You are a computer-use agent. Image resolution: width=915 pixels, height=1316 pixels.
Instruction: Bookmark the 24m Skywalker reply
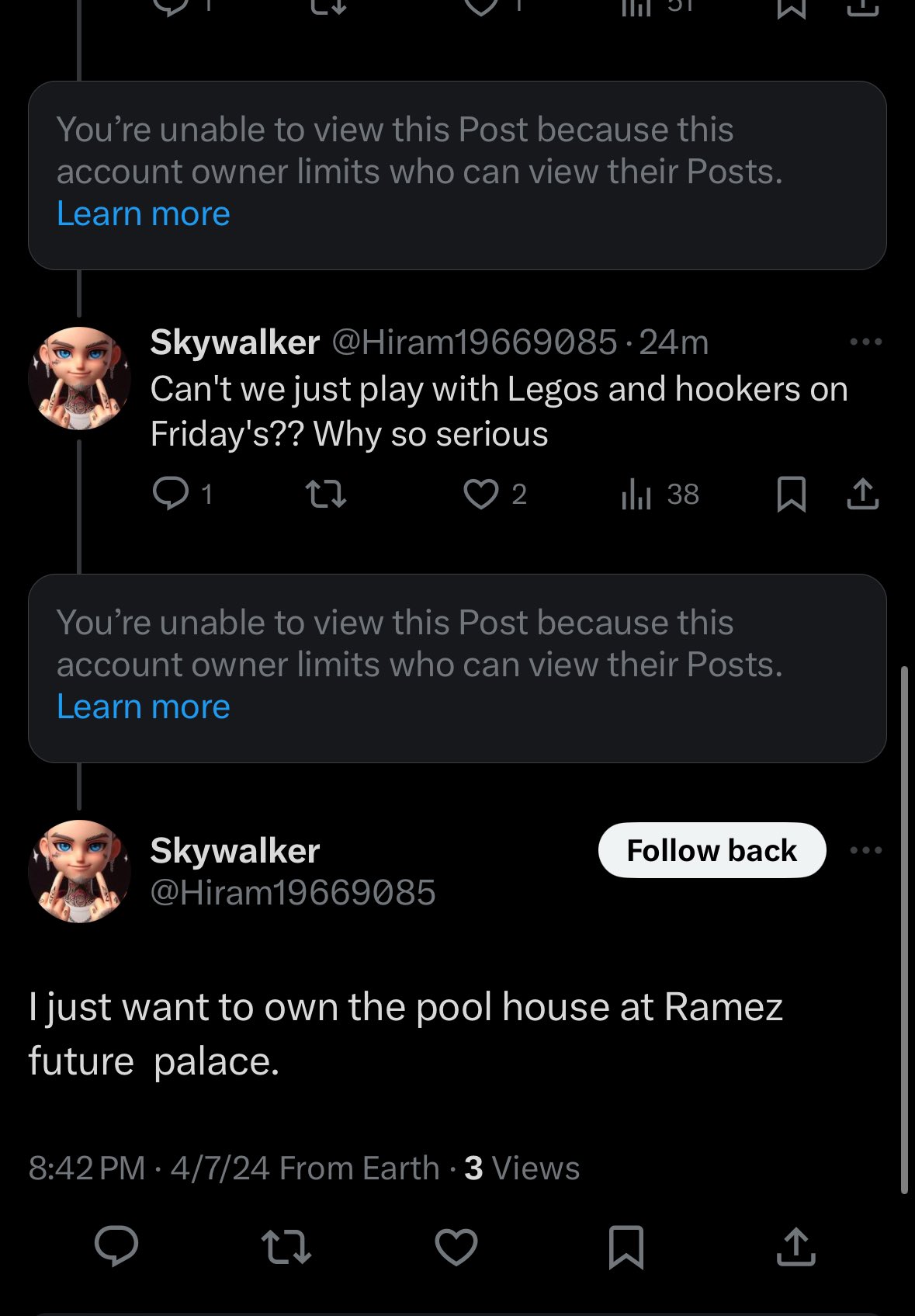coord(791,494)
